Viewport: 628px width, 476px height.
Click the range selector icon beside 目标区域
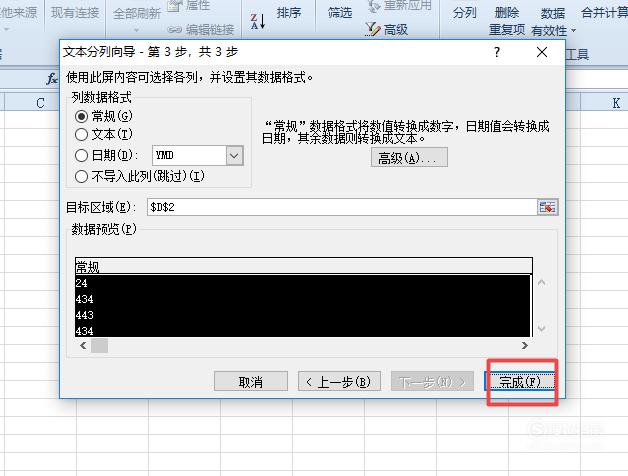tap(547, 207)
